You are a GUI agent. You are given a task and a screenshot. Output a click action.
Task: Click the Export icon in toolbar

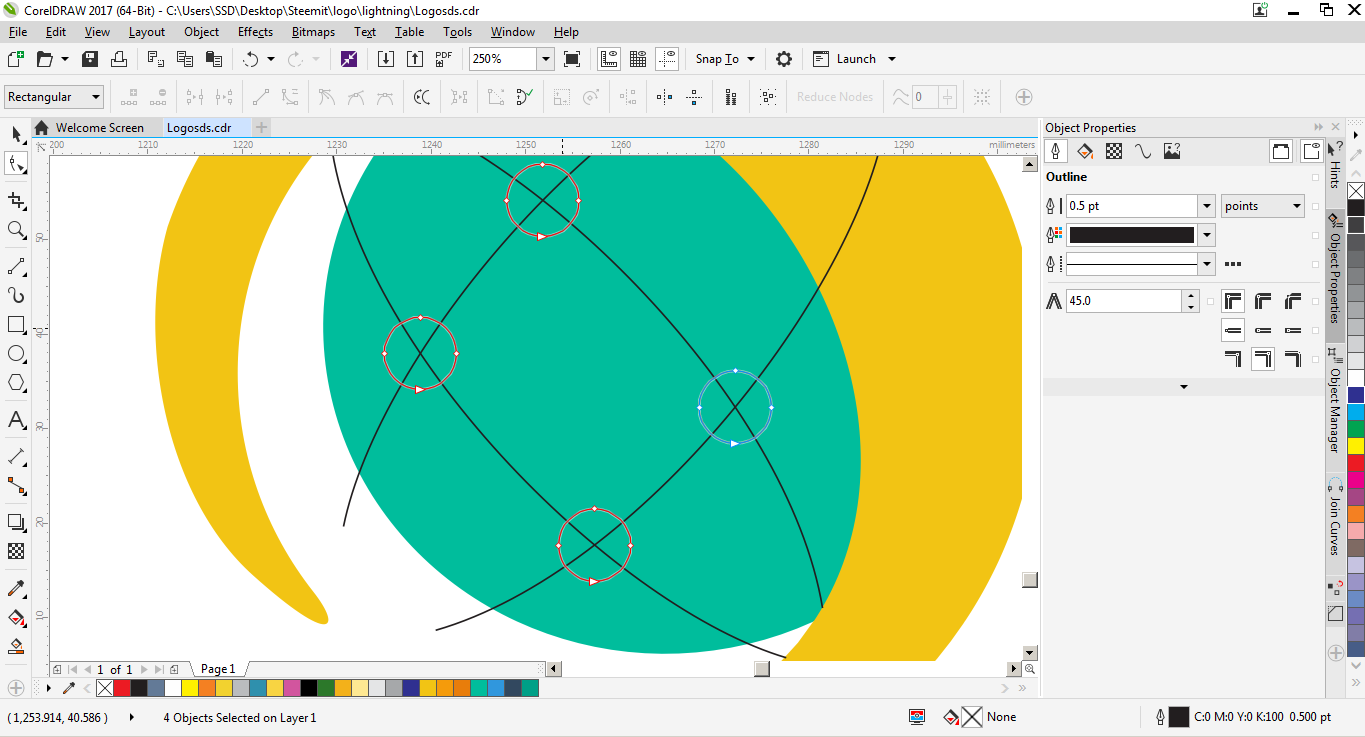[415, 59]
